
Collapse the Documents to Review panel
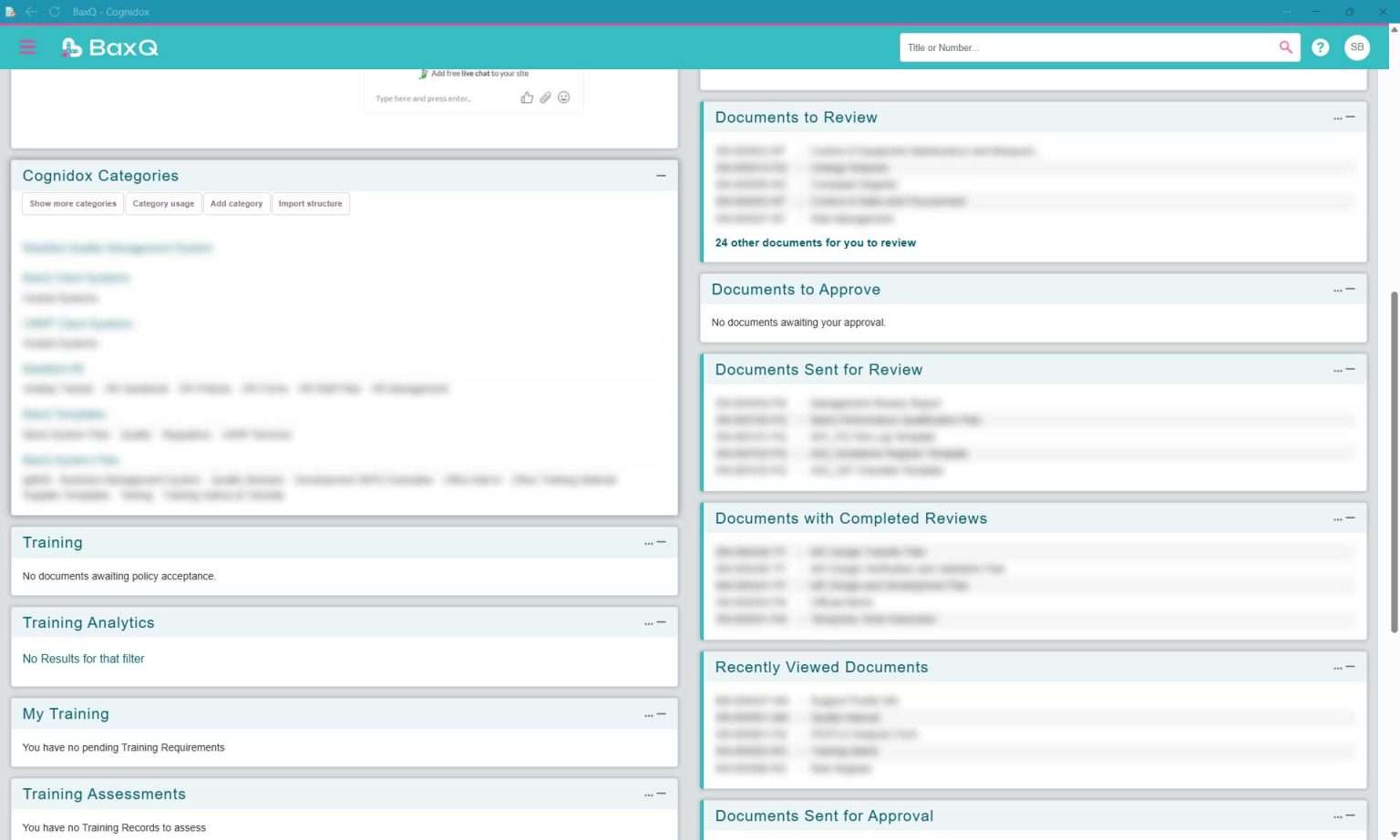coord(1351,117)
